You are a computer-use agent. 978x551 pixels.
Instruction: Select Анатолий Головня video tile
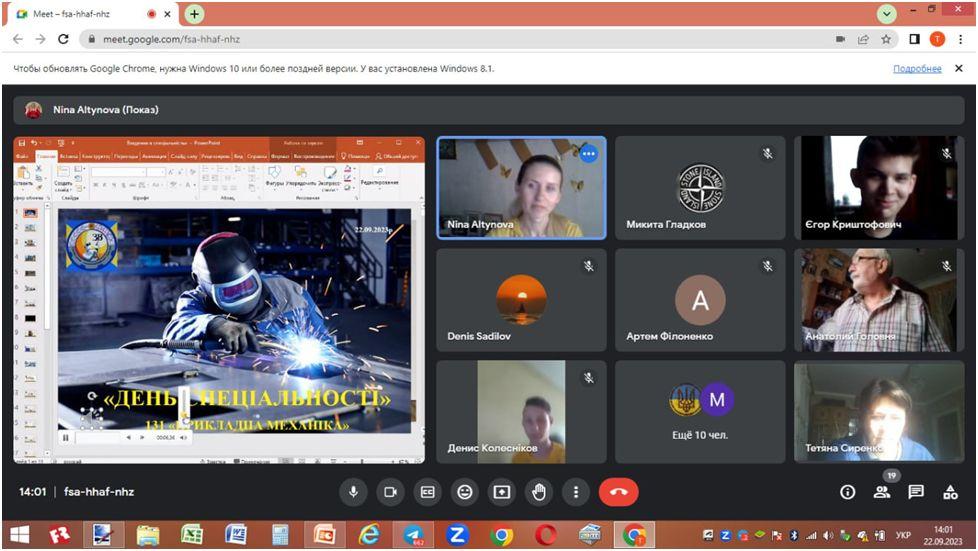tap(879, 300)
